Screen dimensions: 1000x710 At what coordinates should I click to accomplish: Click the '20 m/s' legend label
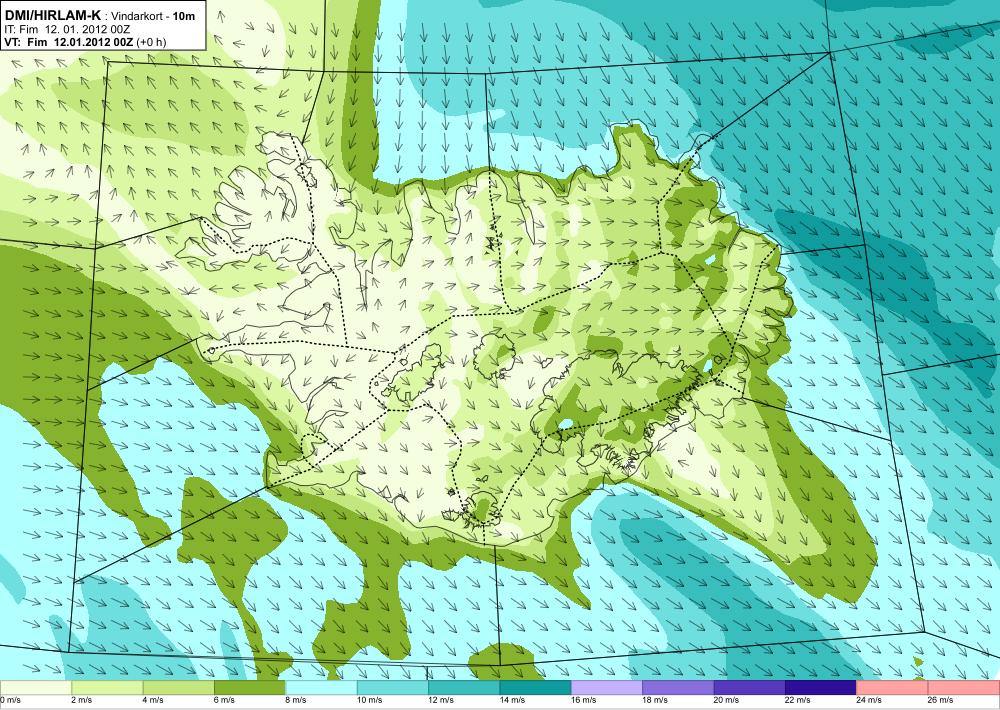pyautogui.click(x=727, y=700)
